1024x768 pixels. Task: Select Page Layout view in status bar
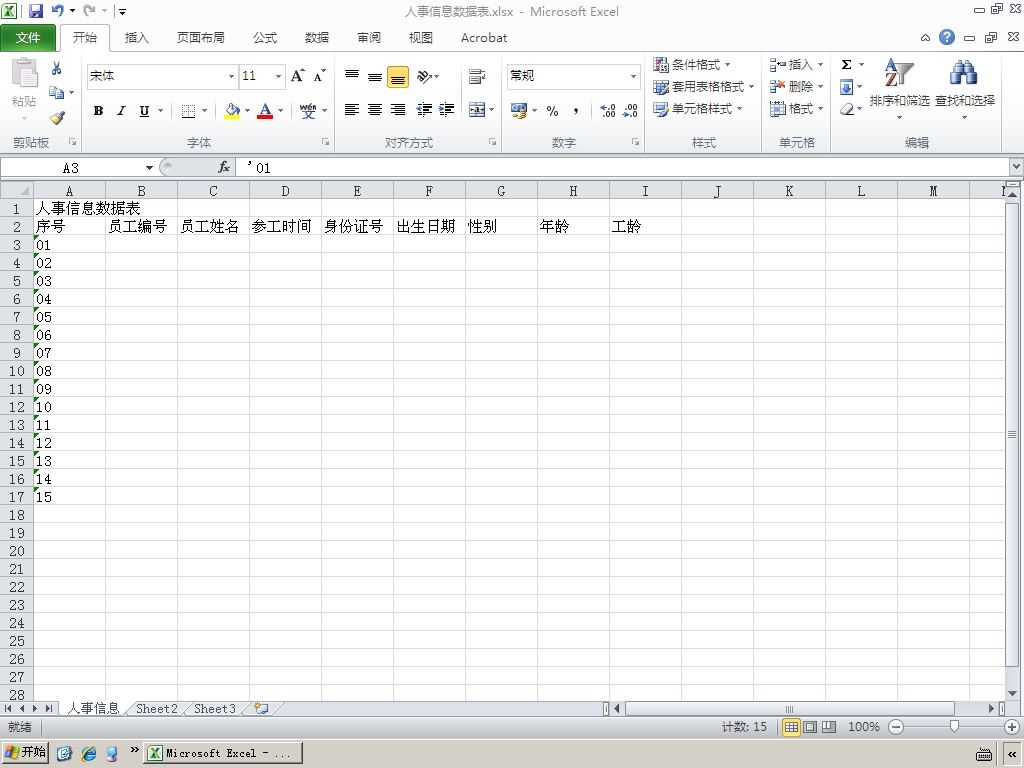810,727
